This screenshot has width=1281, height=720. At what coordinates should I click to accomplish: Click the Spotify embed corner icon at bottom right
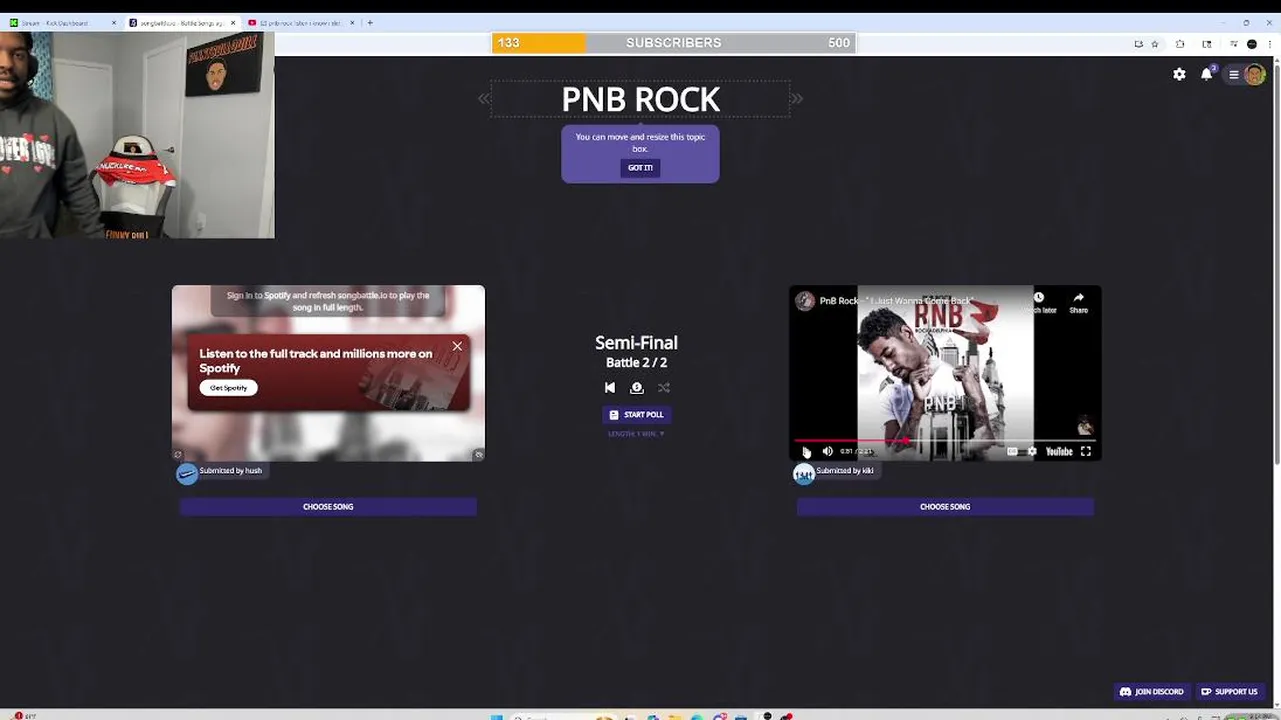tap(478, 455)
